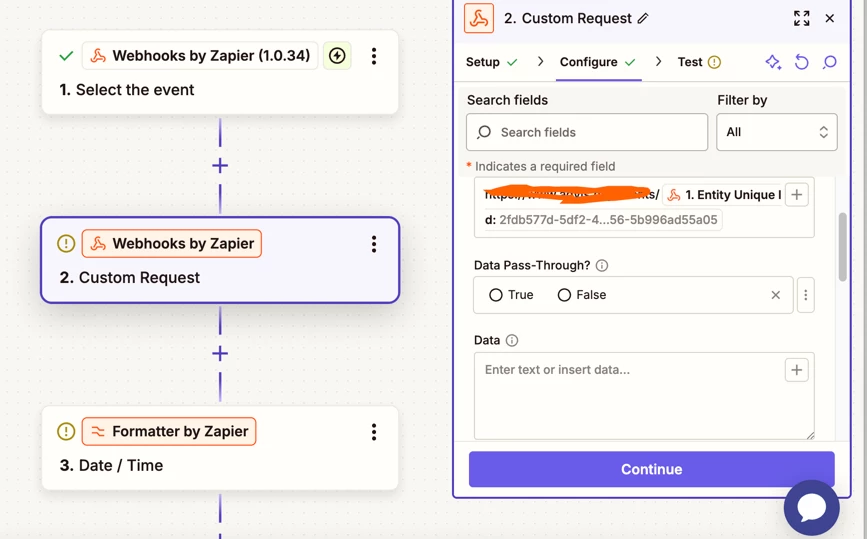Select the 1. Select the event step
Screen dimensions: 867x539
pyautogui.click(x=220, y=72)
